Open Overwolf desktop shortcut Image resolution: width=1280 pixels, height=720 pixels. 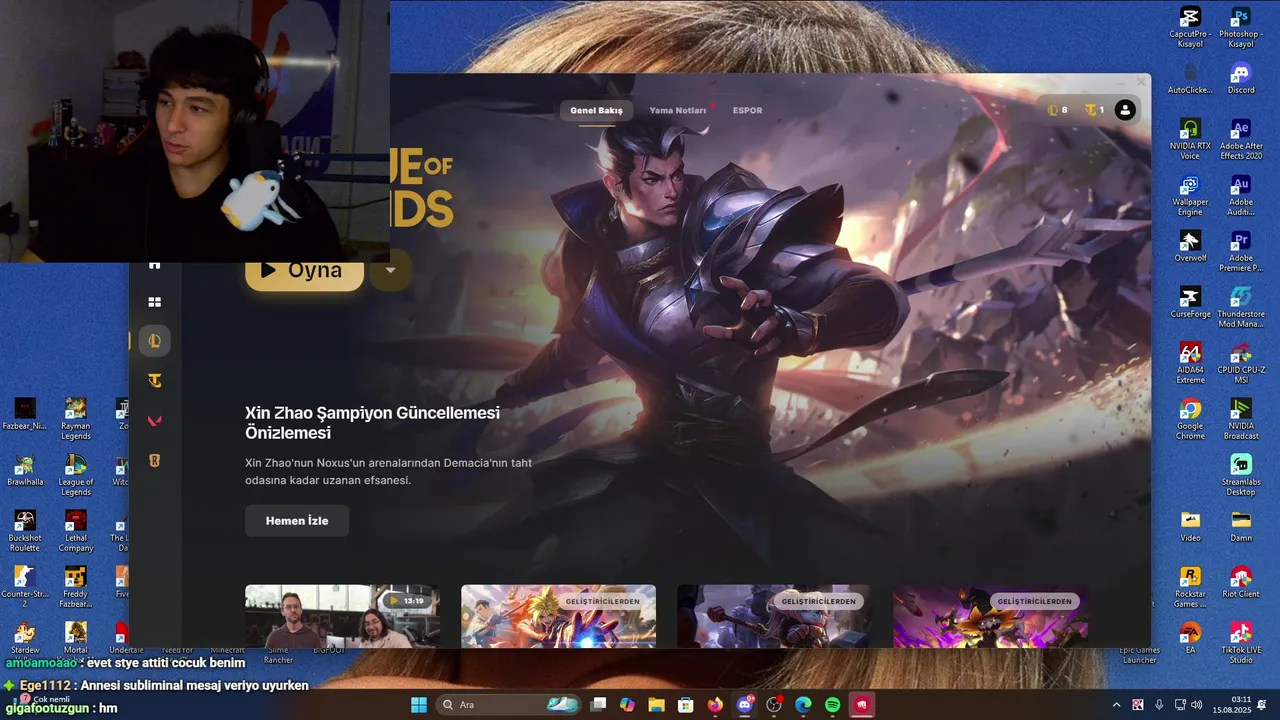(1190, 247)
